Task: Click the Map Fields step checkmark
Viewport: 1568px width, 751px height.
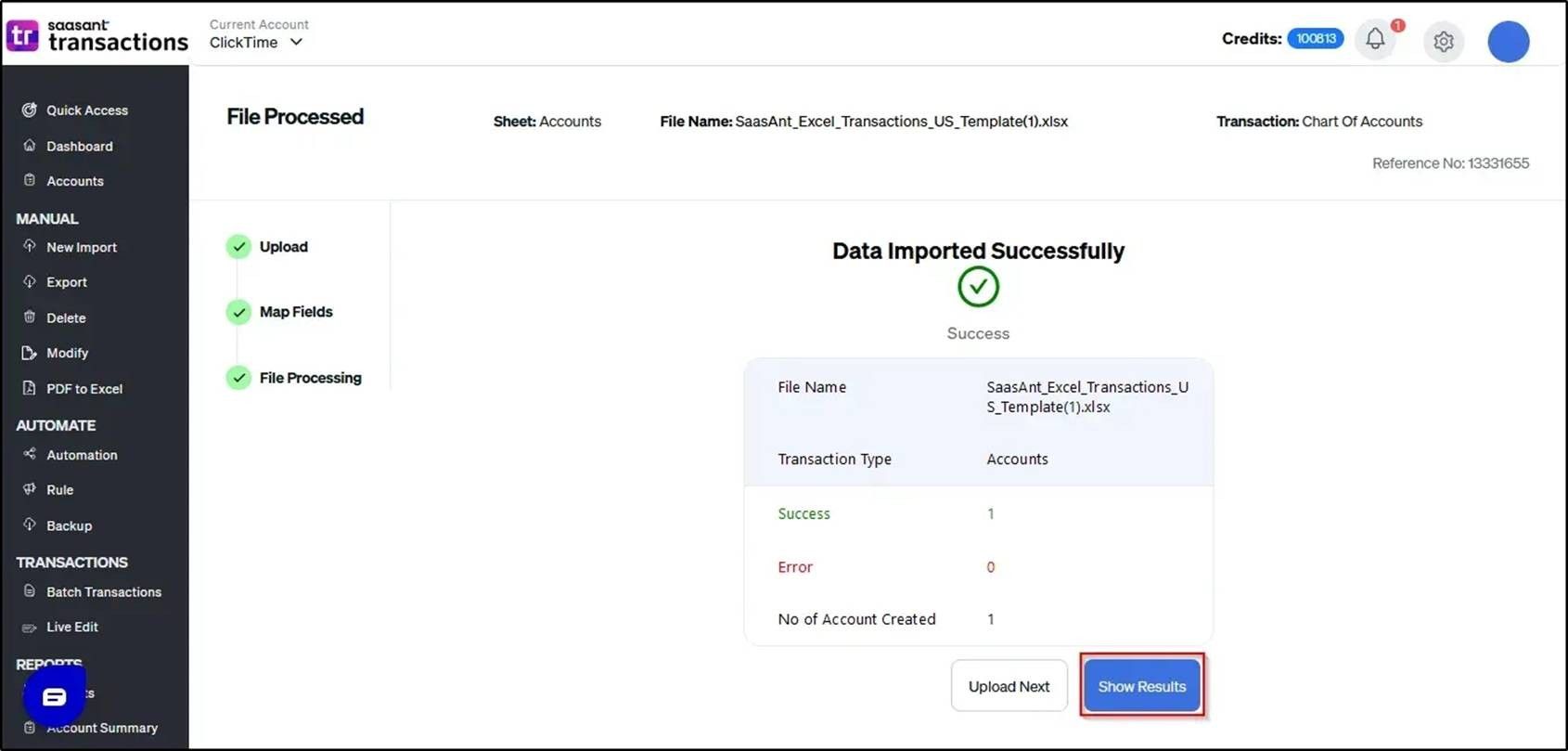Action: [239, 312]
